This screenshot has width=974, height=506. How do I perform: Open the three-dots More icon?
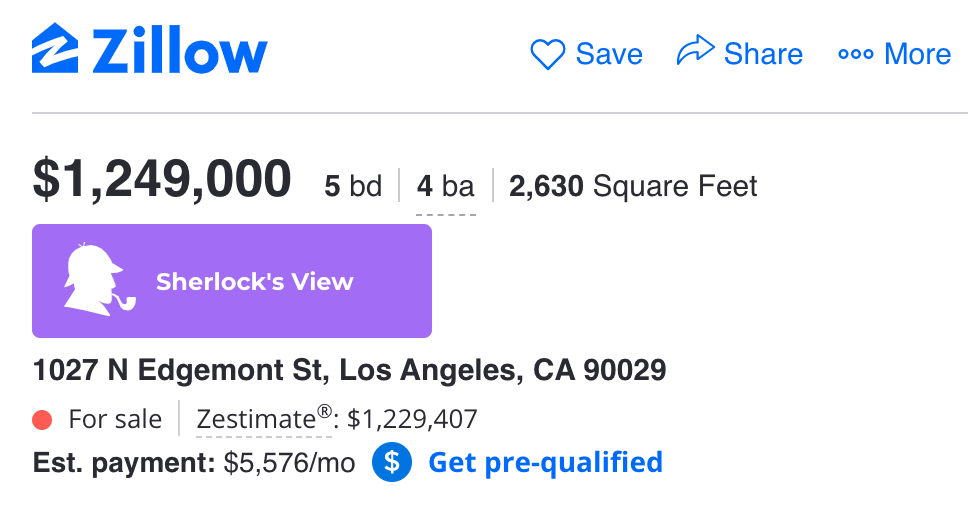pos(855,55)
